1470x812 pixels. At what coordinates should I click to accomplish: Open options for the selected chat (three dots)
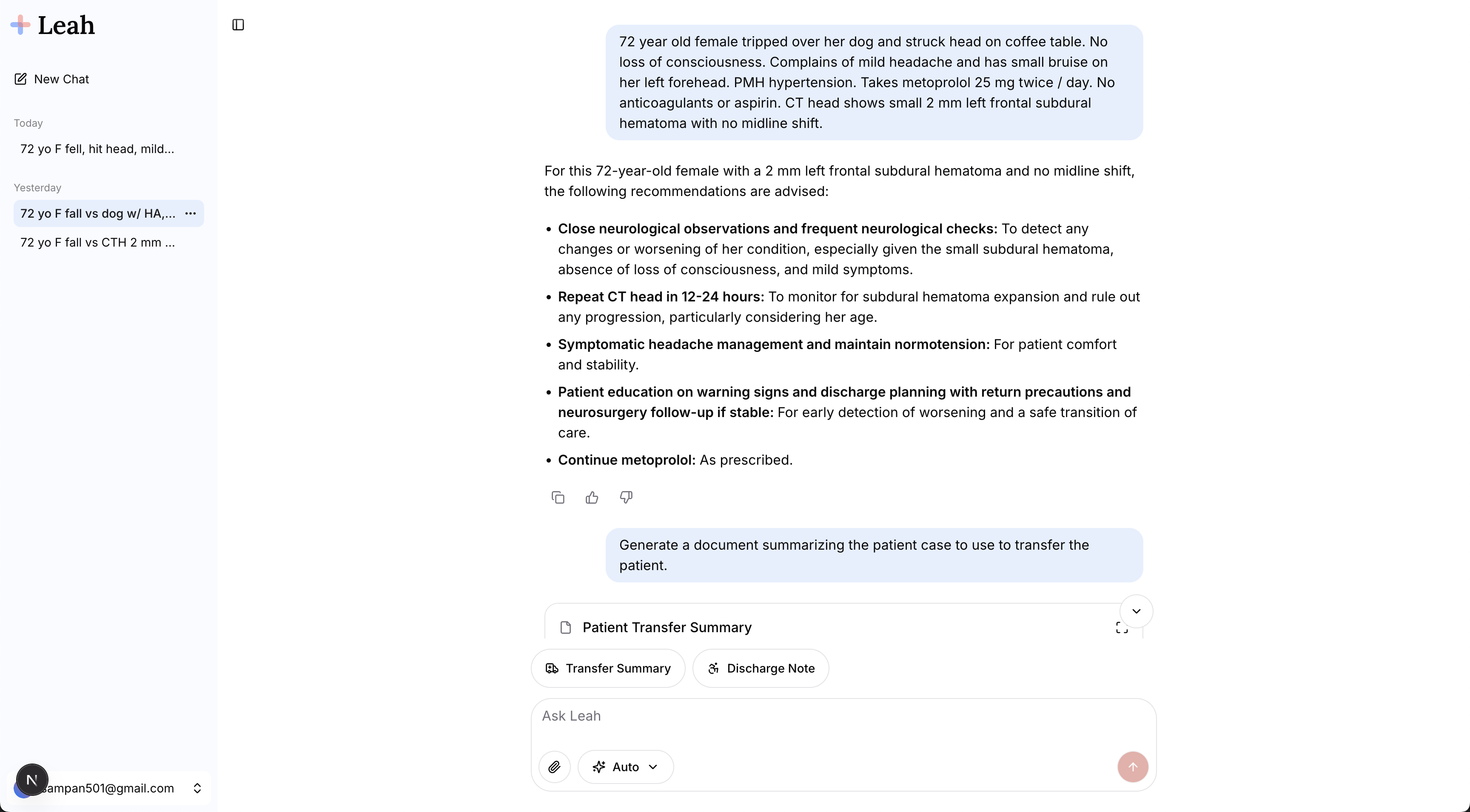pyautogui.click(x=191, y=213)
